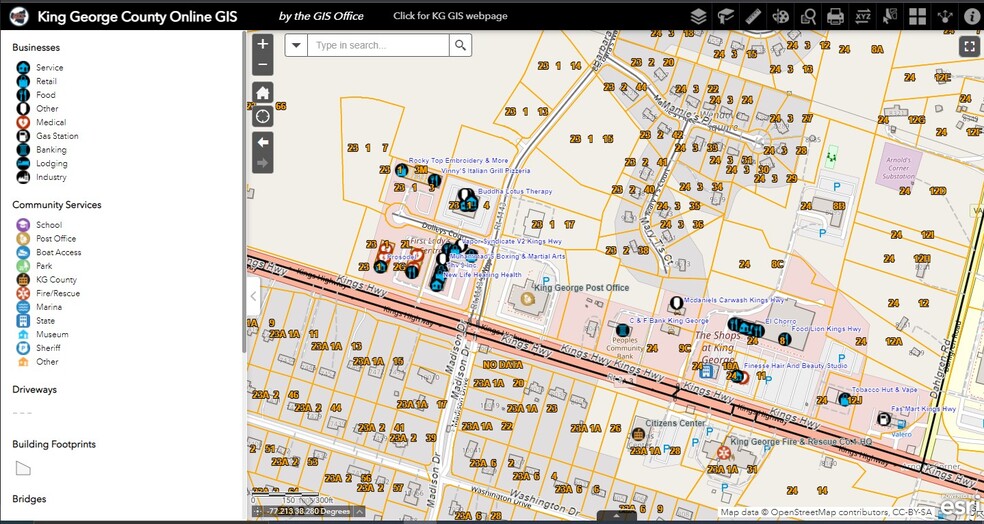Toggle full screen map view
984x524 pixels.
(970, 46)
